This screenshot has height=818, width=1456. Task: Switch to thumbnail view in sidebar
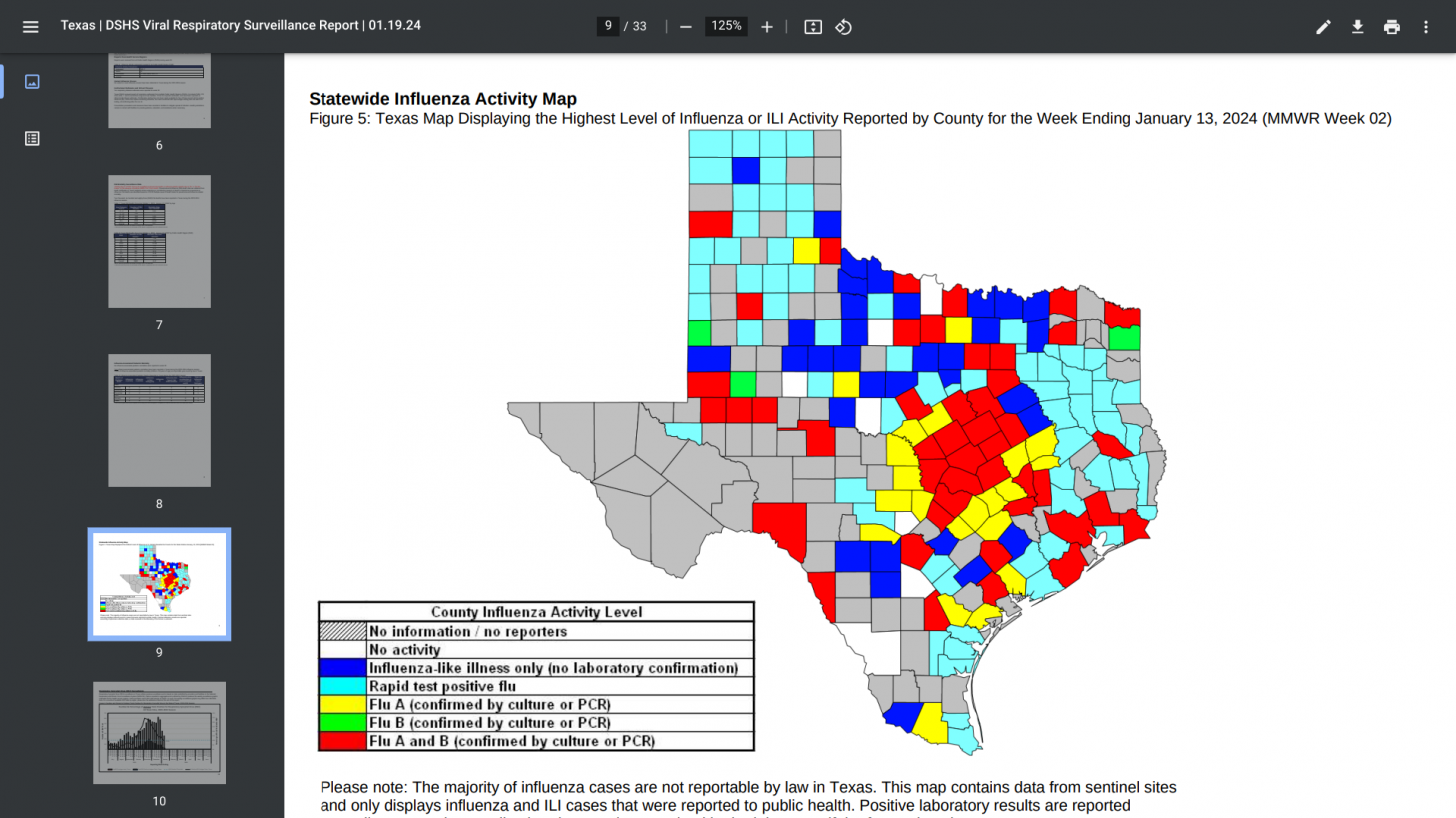click(32, 82)
